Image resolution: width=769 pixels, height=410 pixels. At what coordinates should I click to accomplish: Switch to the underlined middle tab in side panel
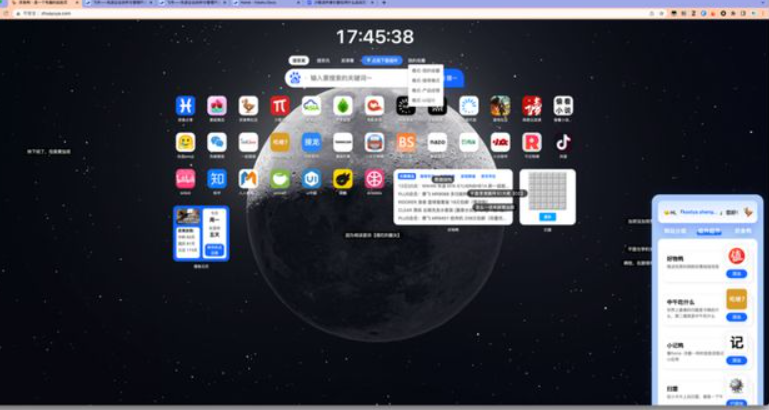click(709, 231)
